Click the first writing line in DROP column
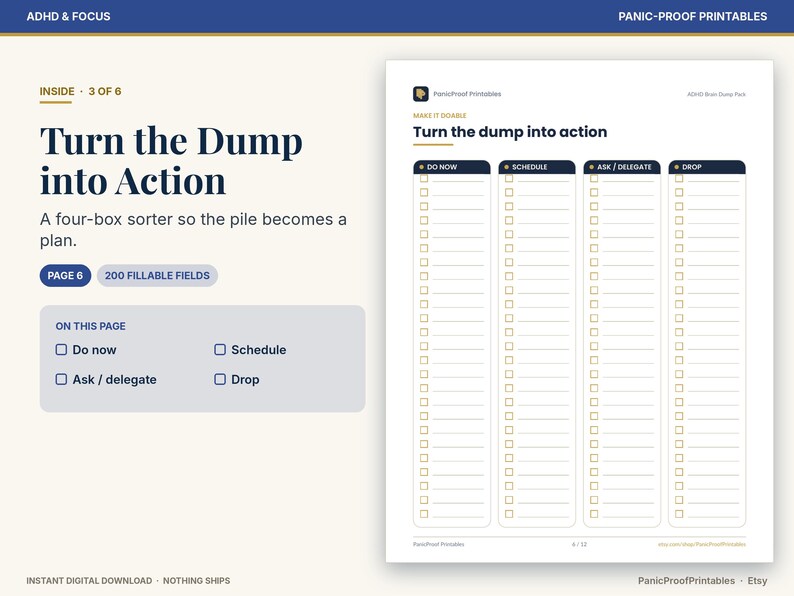The width and height of the screenshot is (794, 596). click(x=713, y=181)
